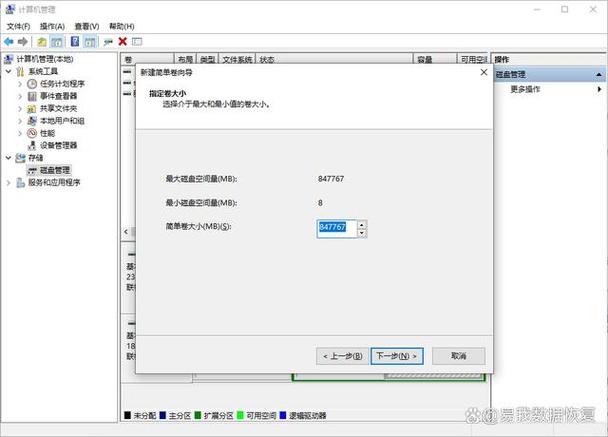Select the 磁盘管理 disk icon in the tree
Image resolution: width=608 pixels, height=437 pixels.
32,170
